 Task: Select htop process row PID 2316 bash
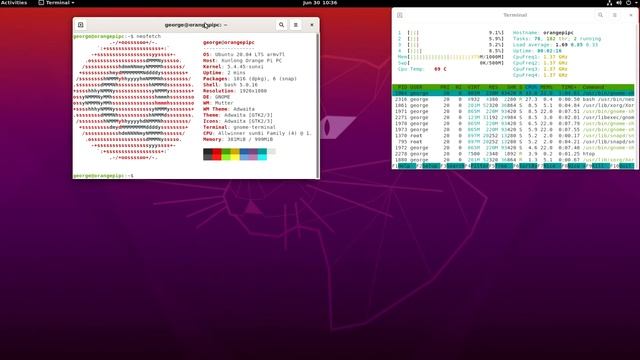click(513, 99)
